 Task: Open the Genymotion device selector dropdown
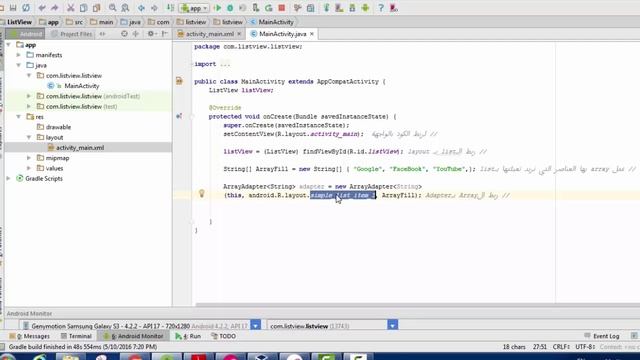pyautogui.click(x=256, y=325)
